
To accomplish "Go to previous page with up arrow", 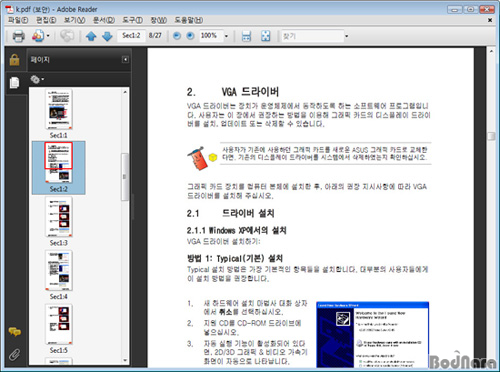I will (x=91, y=36).
